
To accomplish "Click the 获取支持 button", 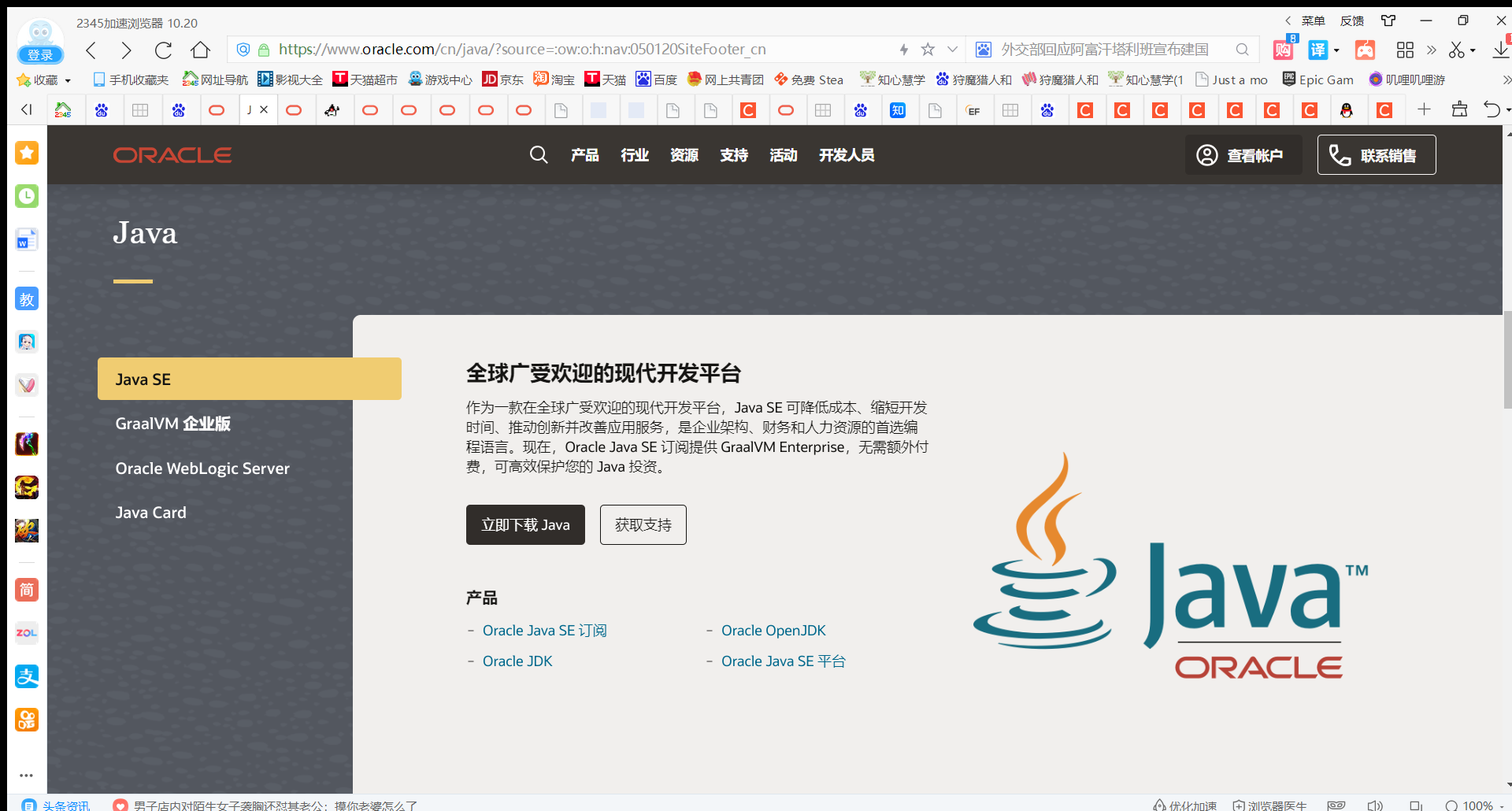I will click(x=643, y=524).
